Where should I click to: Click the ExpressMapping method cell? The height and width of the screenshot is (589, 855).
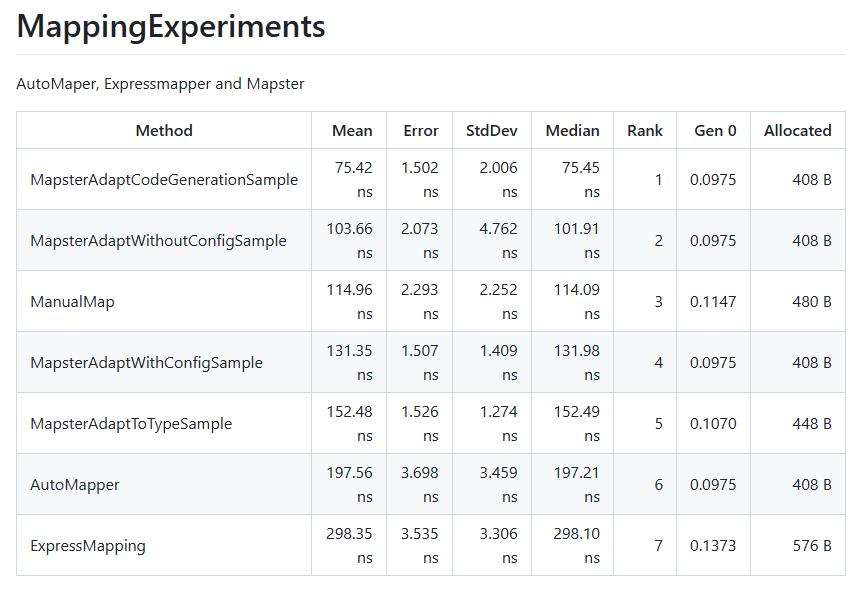tap(88, 546)
